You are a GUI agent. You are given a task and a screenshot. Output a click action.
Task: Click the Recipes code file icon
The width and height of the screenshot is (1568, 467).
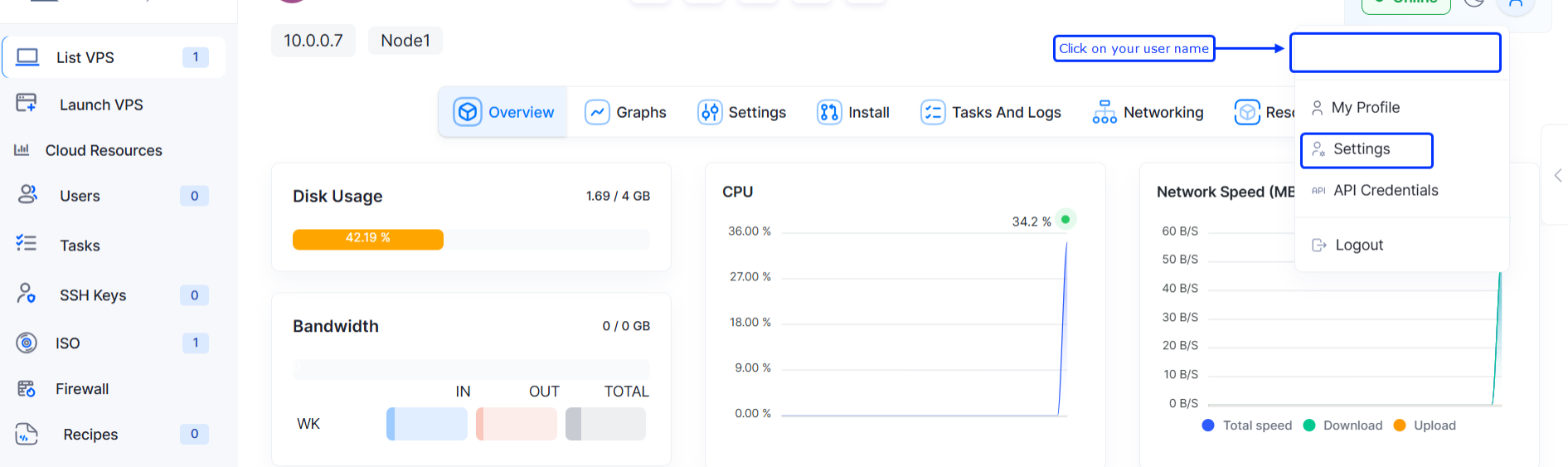(x=27, y=434)
